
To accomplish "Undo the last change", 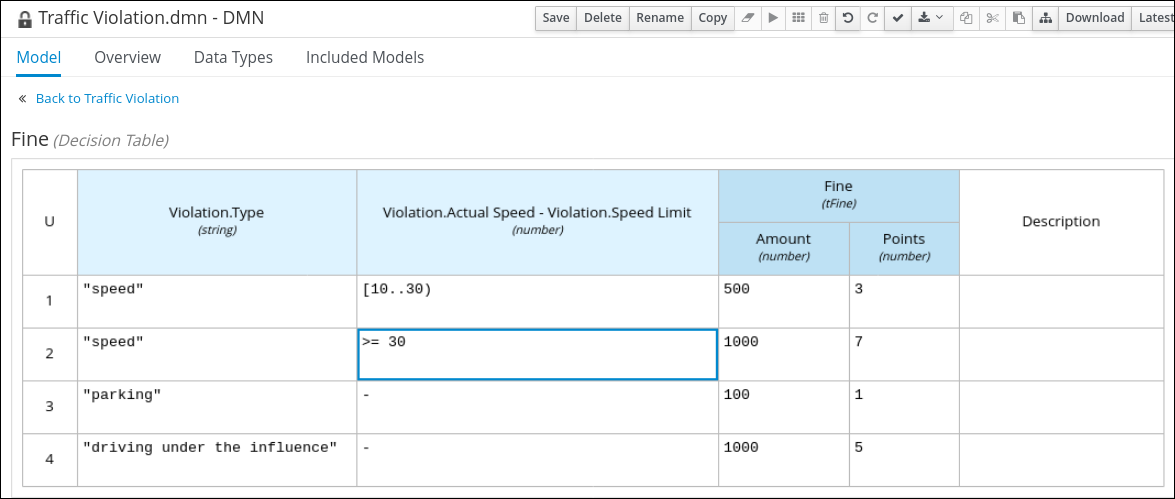I will pyautogui.click(x=848, y=18).
